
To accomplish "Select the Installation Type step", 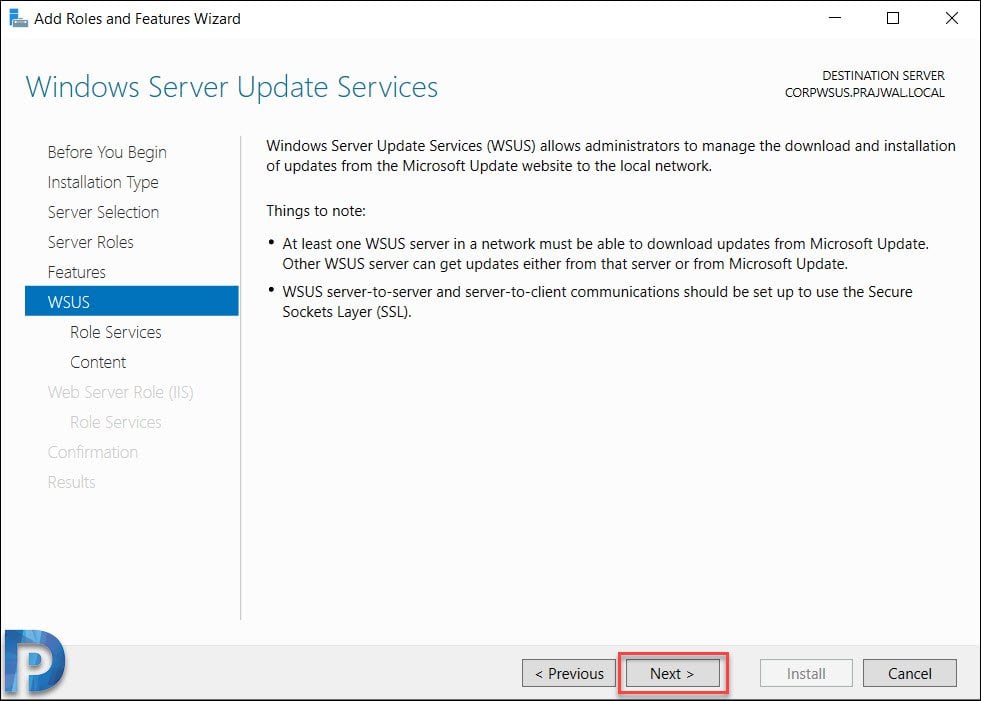I will pos(103,182).
